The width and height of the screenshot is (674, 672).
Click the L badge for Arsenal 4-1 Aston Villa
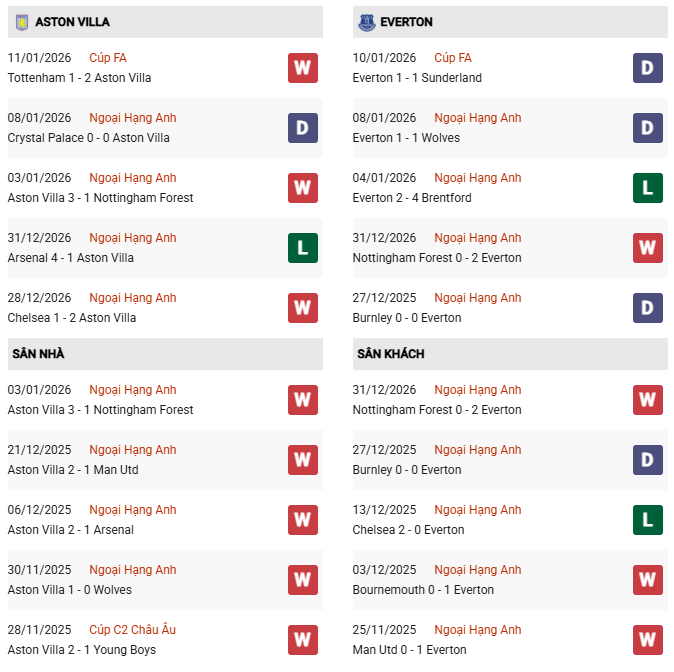303,248
